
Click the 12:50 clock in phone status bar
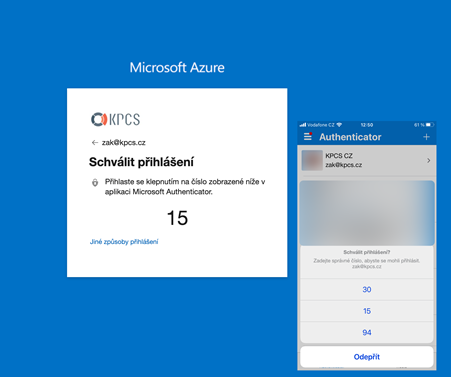click(x=367, y=125)
